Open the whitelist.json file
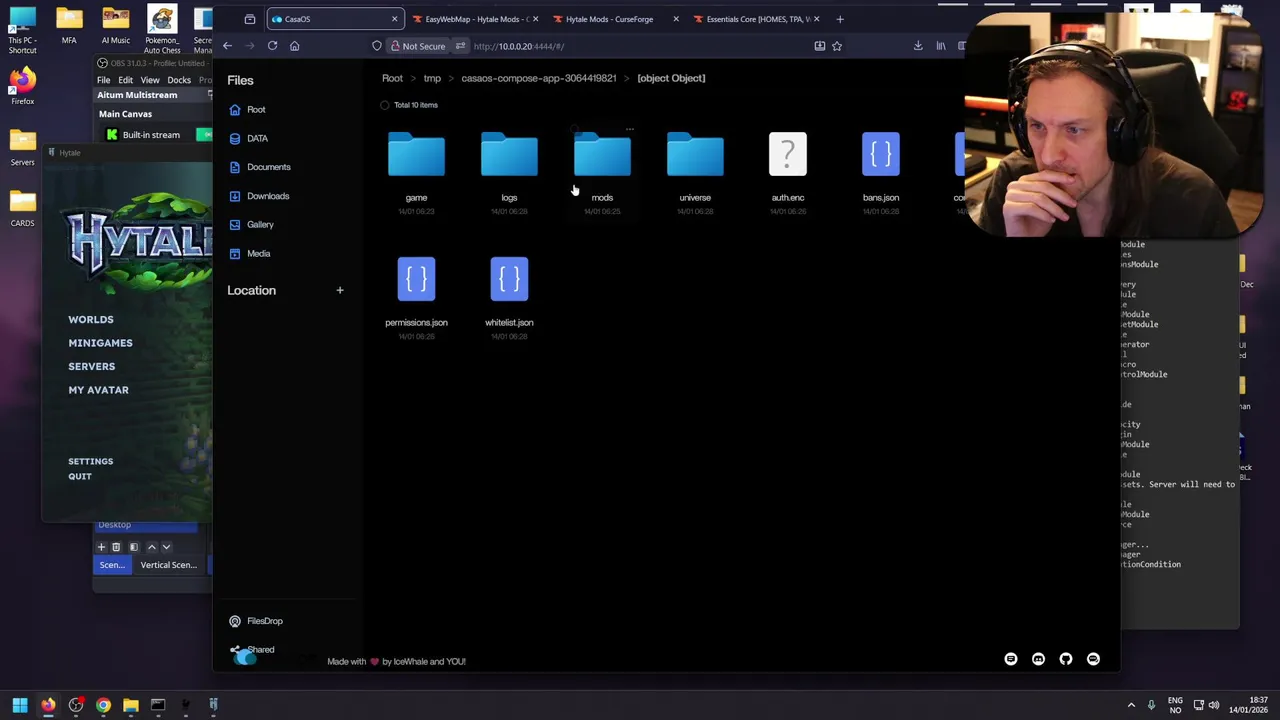 pyautogui.click(x=509, y=280)
